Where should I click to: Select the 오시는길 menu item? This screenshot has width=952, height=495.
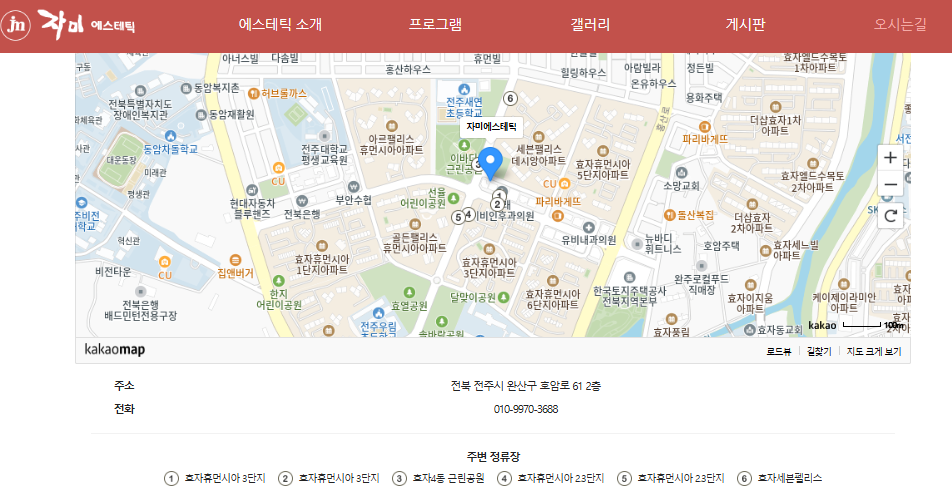pos(900,24)
